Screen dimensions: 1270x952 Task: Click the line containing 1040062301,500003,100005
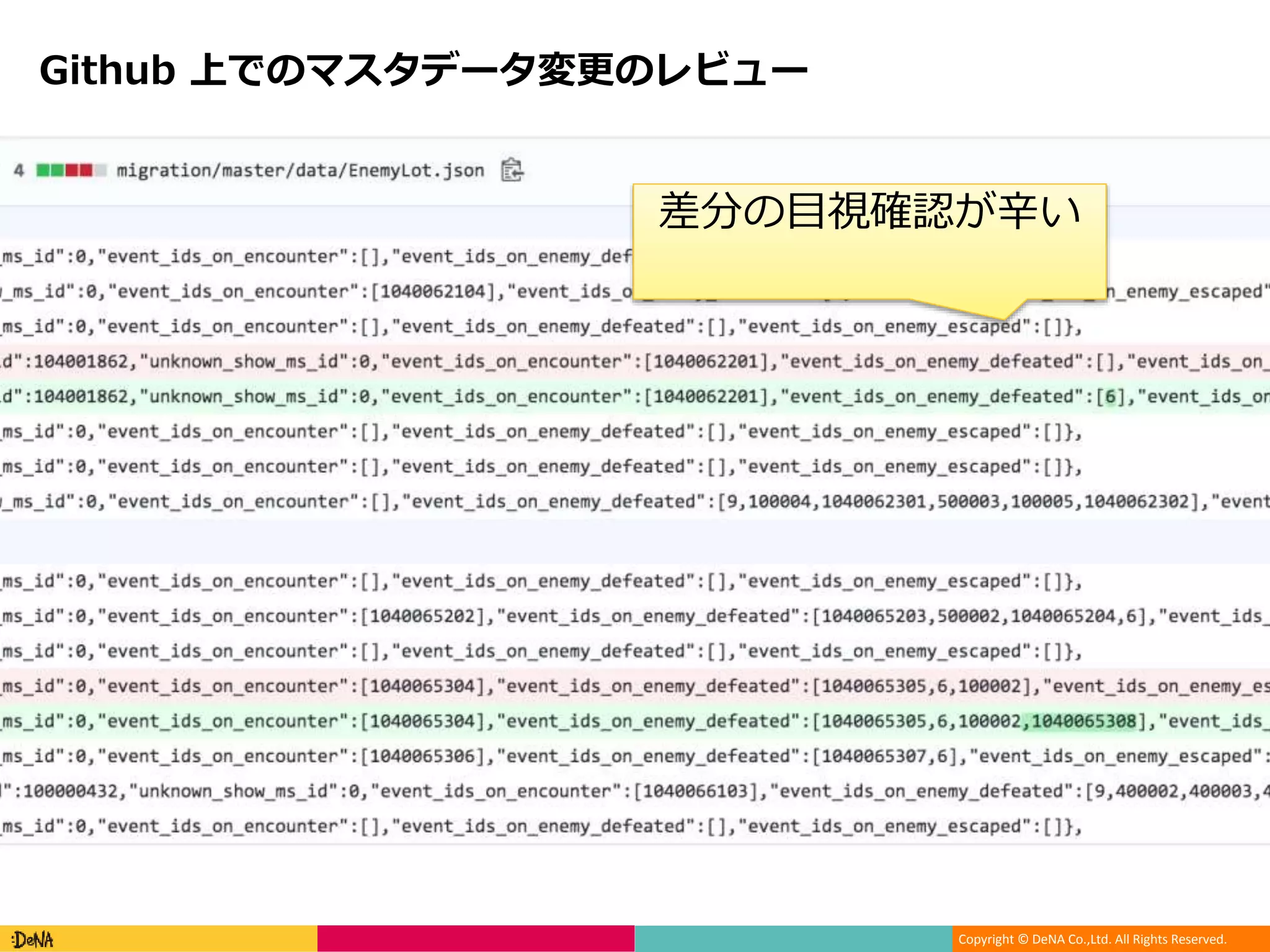tap(635, 501)
